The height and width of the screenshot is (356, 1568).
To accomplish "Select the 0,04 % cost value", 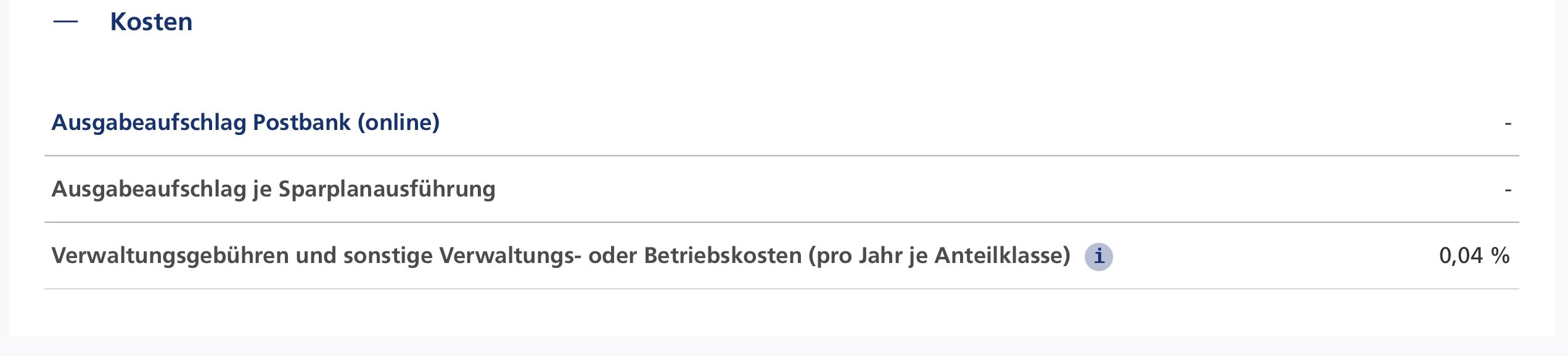I will click(x=1474, y=256).
